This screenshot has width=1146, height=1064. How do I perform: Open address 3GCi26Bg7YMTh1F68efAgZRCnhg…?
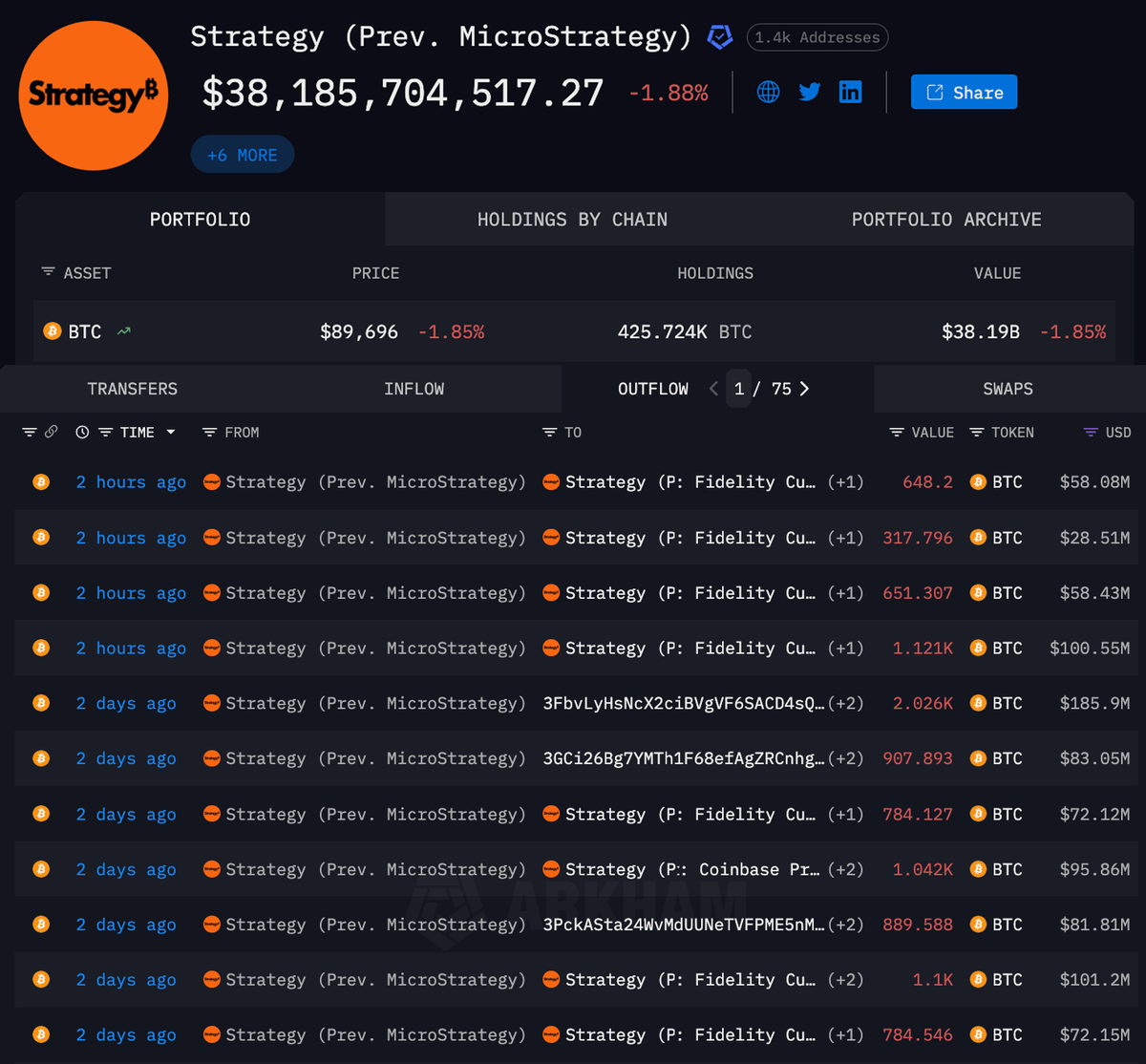click(683, 759)
